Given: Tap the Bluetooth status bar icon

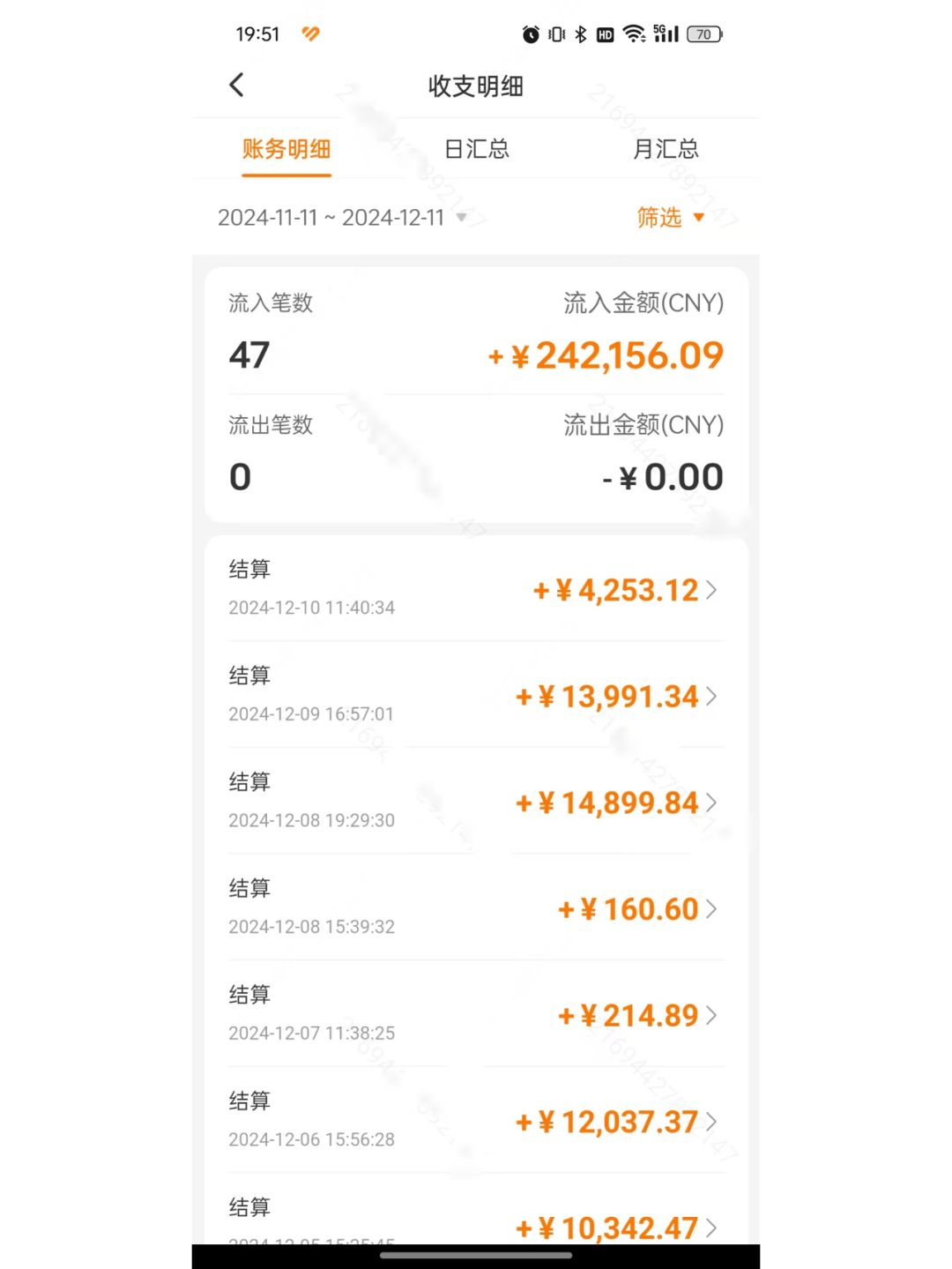Looking at the screenshot, I should click(x=581, y=34).
